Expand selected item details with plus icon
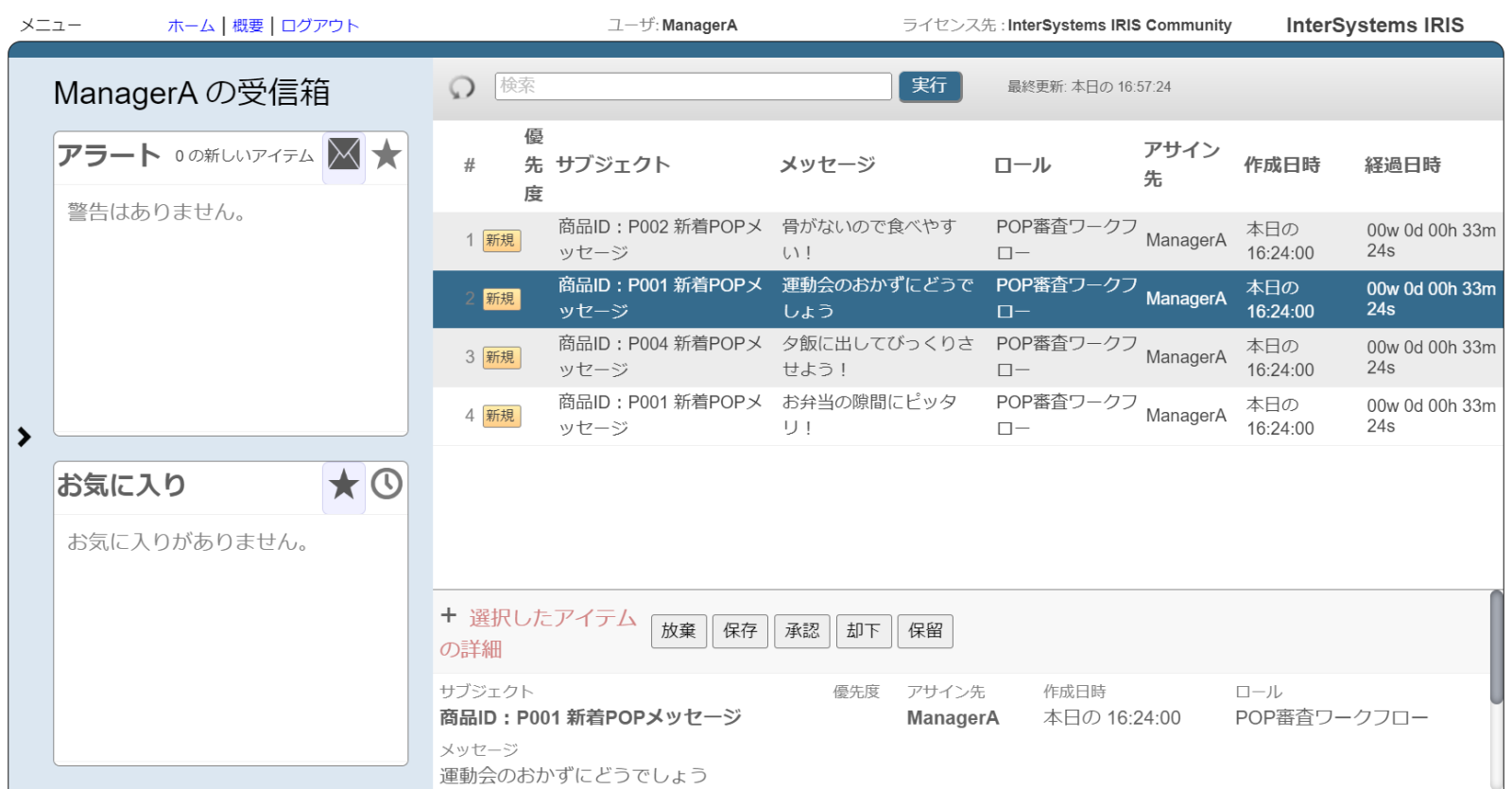The height and width of the screenshot is (789, 1512). pyautogui.click(x=449, y=615)
